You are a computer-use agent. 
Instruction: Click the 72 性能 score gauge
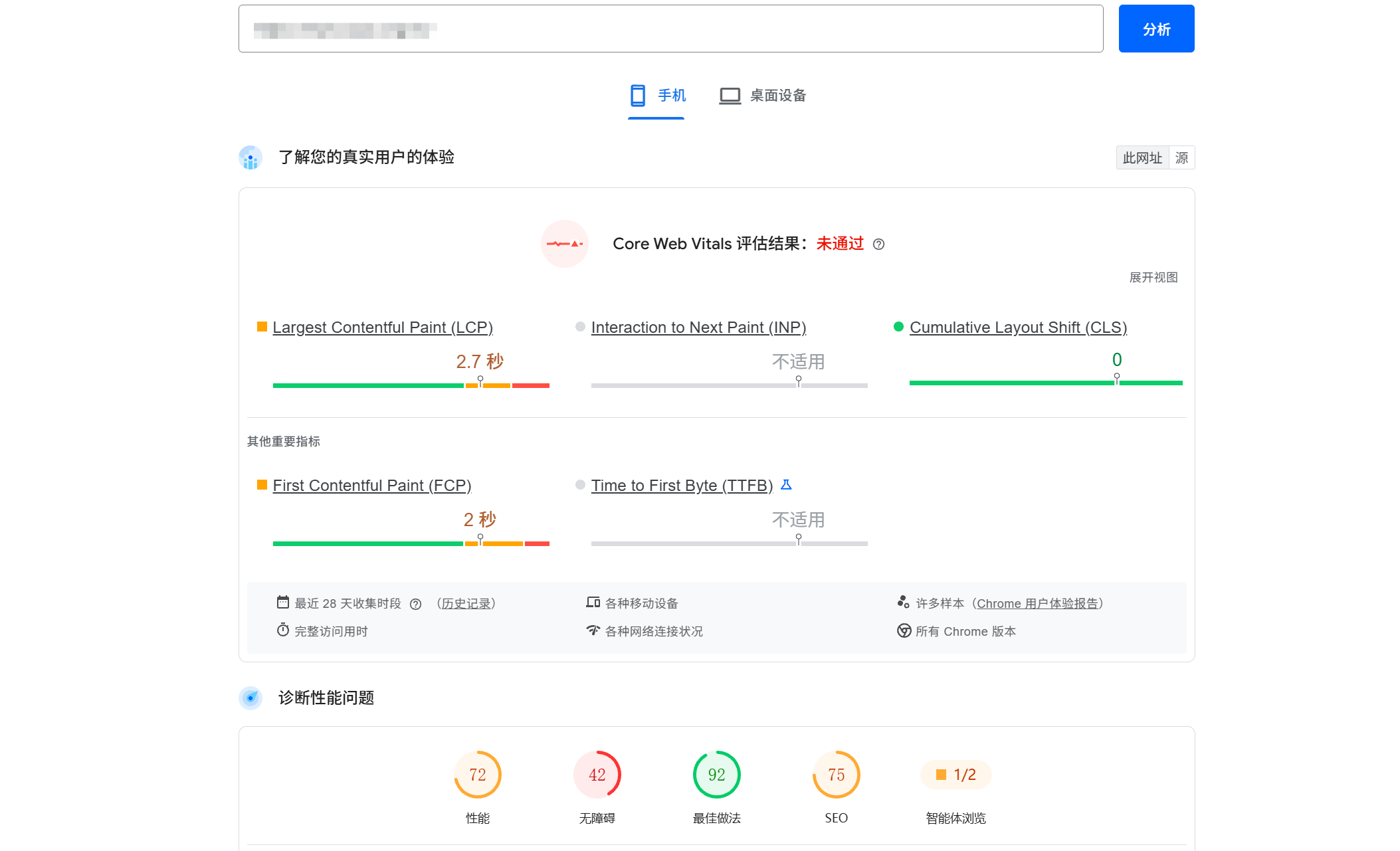click(478, 775)
